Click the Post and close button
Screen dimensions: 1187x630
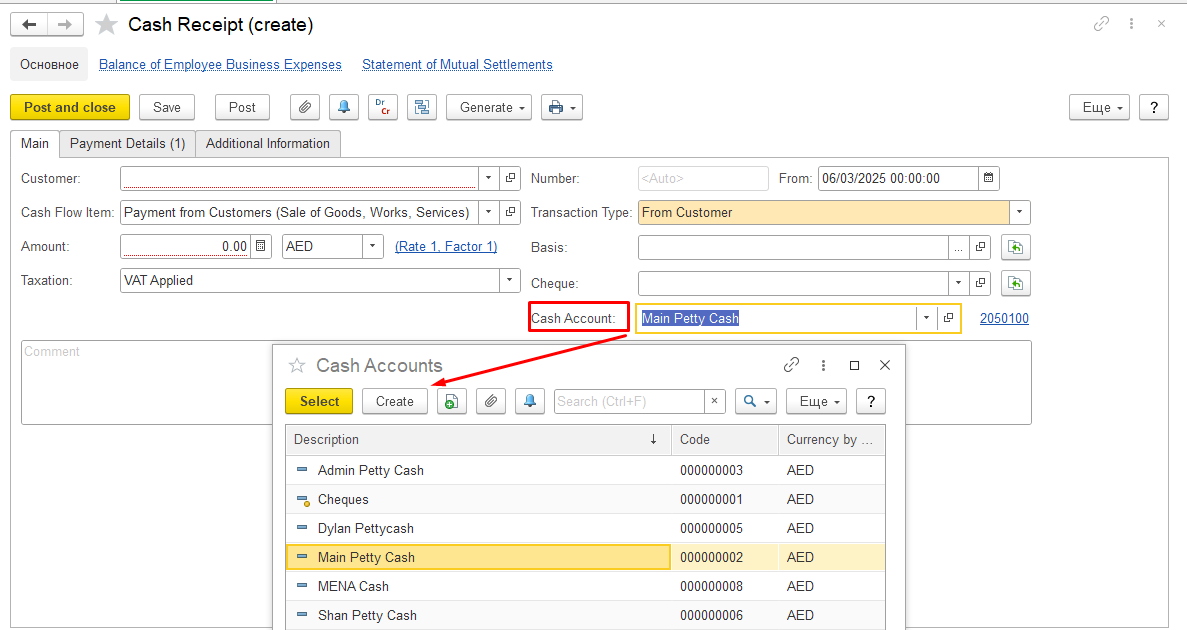click(70, 108)
